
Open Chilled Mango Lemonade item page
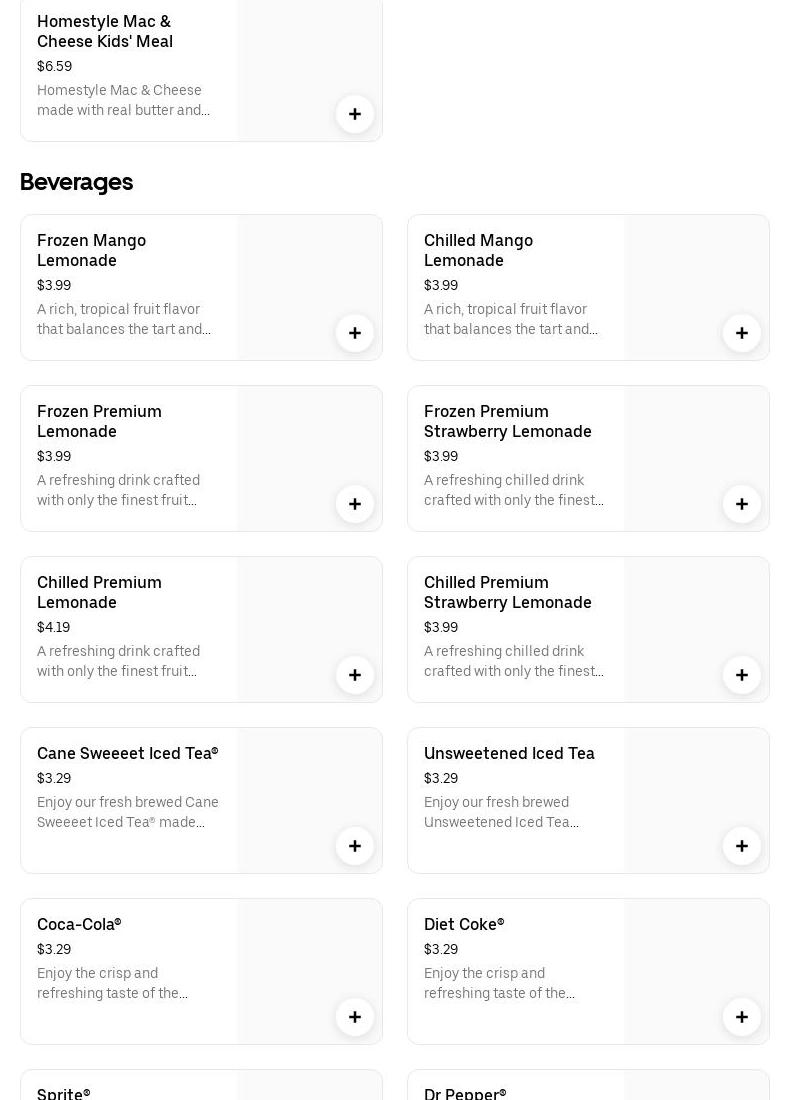pos(478,250)
